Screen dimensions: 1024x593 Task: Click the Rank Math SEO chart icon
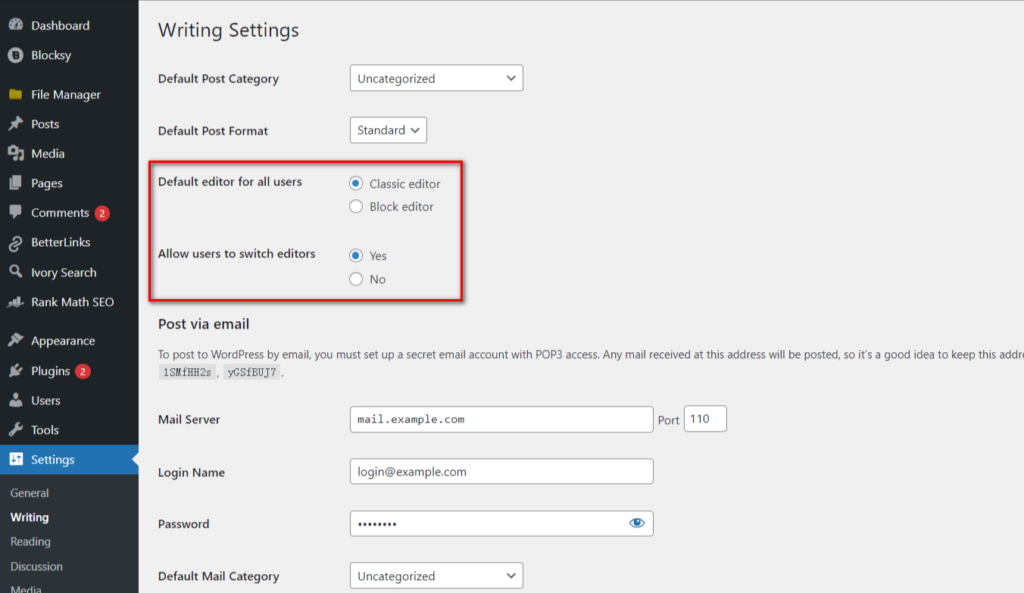point(16,302)
